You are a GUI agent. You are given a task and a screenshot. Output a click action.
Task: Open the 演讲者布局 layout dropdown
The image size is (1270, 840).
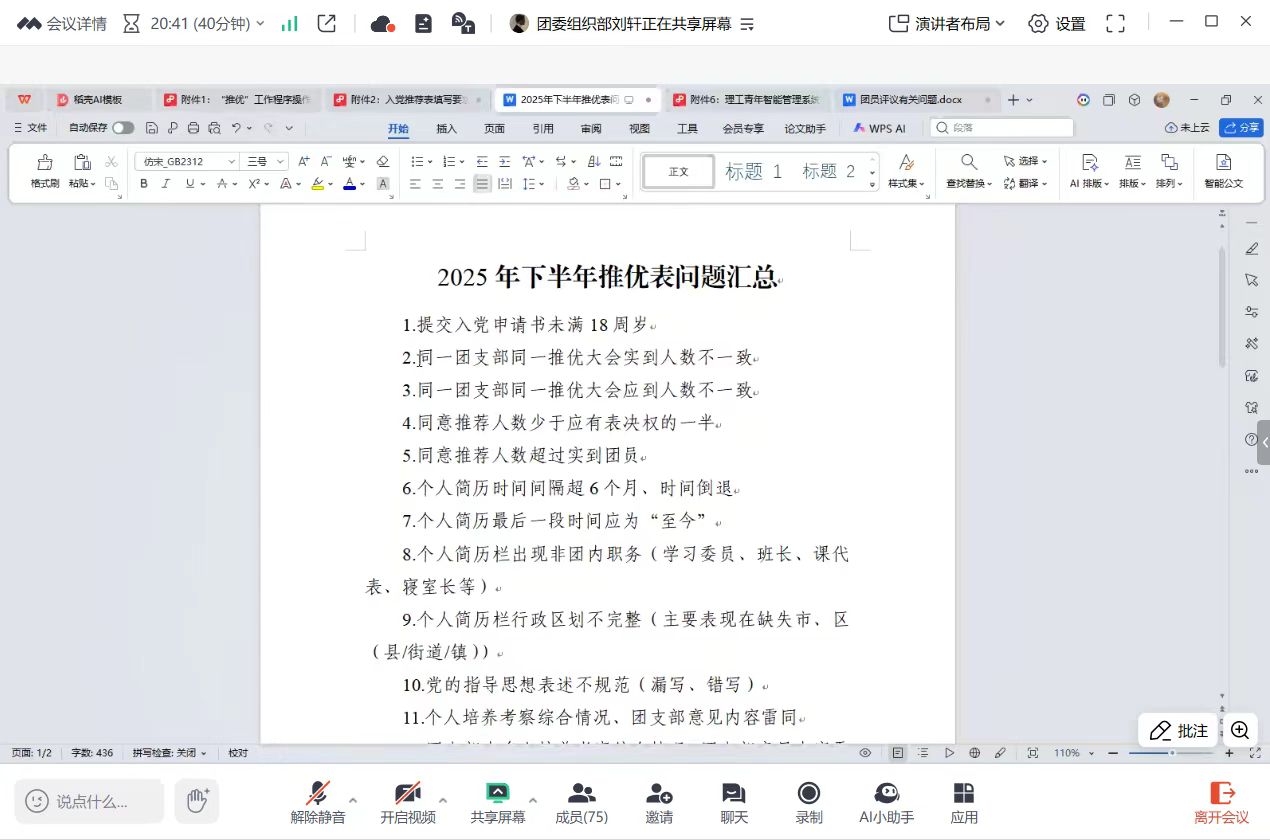tap(947, 23)
